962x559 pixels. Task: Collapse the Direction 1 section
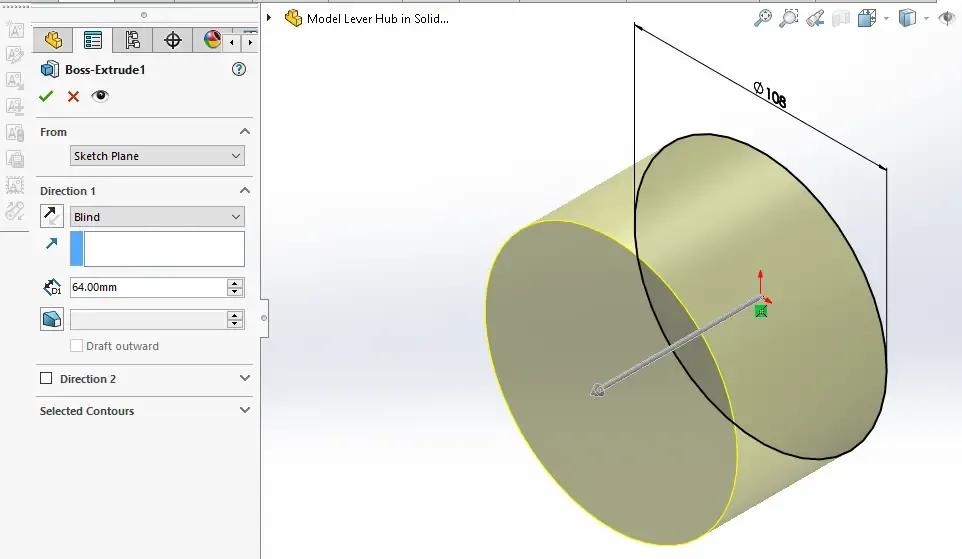point(245,190)
